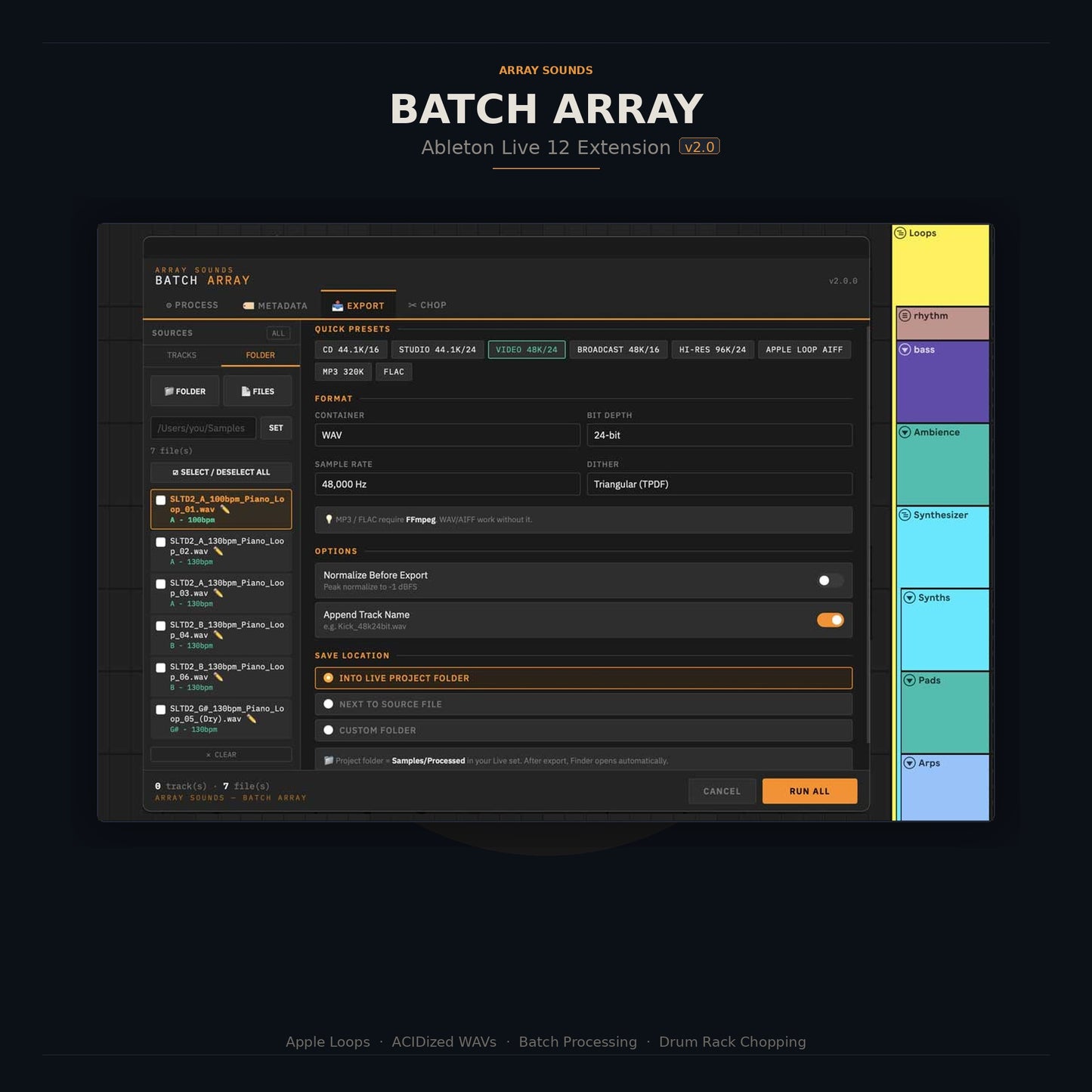The height and width of the screenshot is (1092, 1092).
Task: Select the Export tab
Action: tap(358, 305)
